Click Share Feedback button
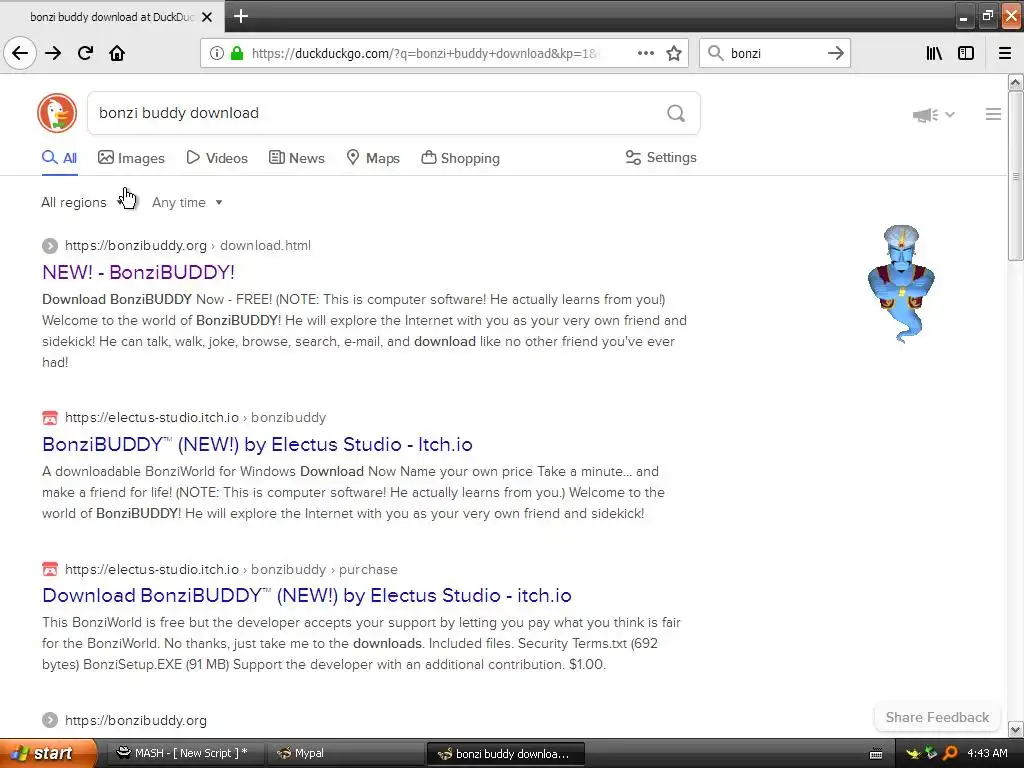The width and height of the screenshot is (1024, 768). [x=937, y=717]
